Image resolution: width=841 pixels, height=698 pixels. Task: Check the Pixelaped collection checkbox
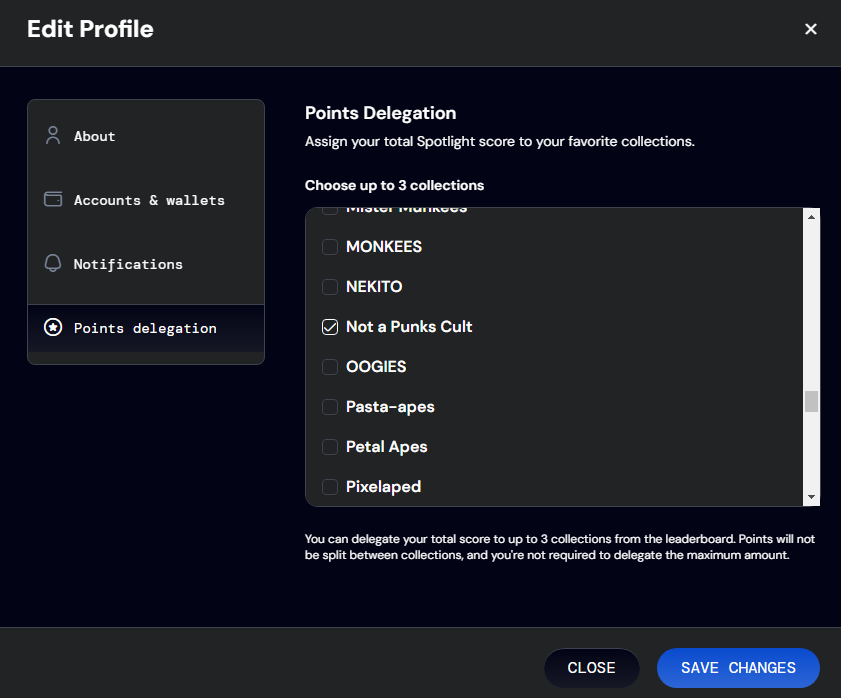click(329, 487)
